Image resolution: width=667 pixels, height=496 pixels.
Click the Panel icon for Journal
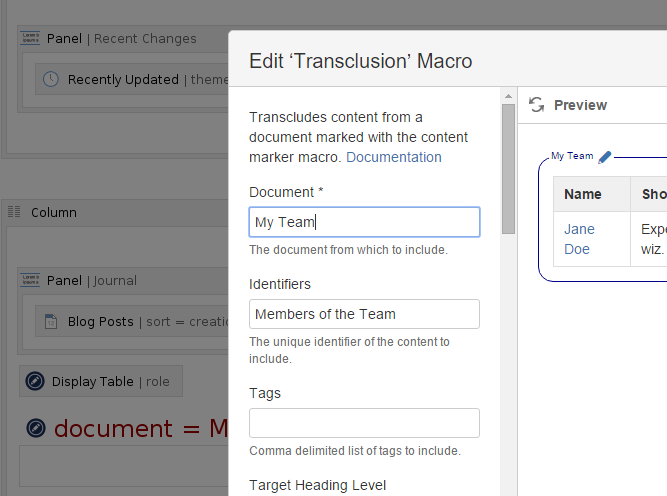[30, 280]
